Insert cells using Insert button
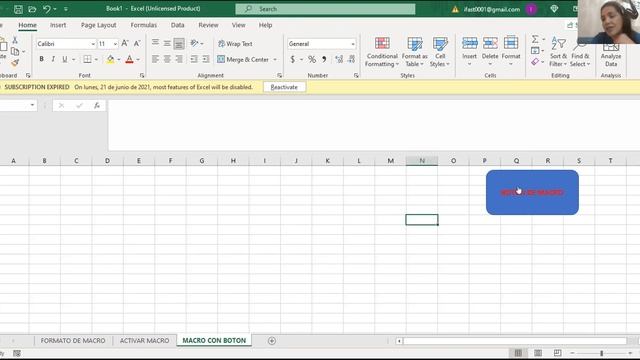 click(x=469, y=52)
